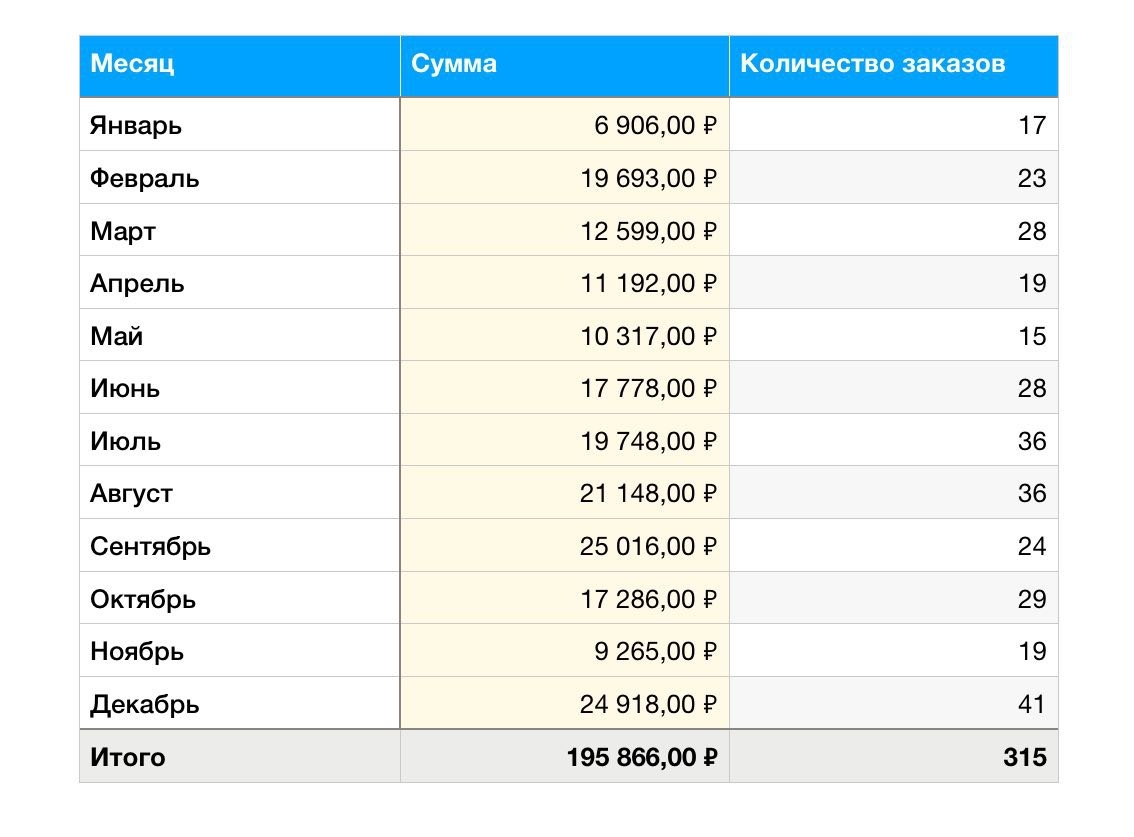1134x837 pixels.
Task: Select the Сумма column header
Action: tap(565, 66)
